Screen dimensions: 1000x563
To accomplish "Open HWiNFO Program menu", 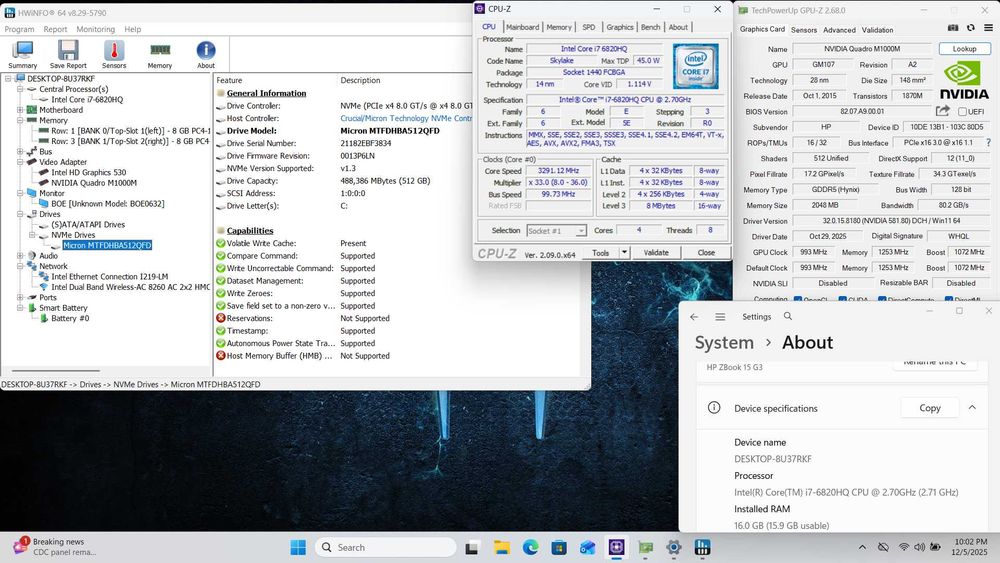I will tap(19, 29).
